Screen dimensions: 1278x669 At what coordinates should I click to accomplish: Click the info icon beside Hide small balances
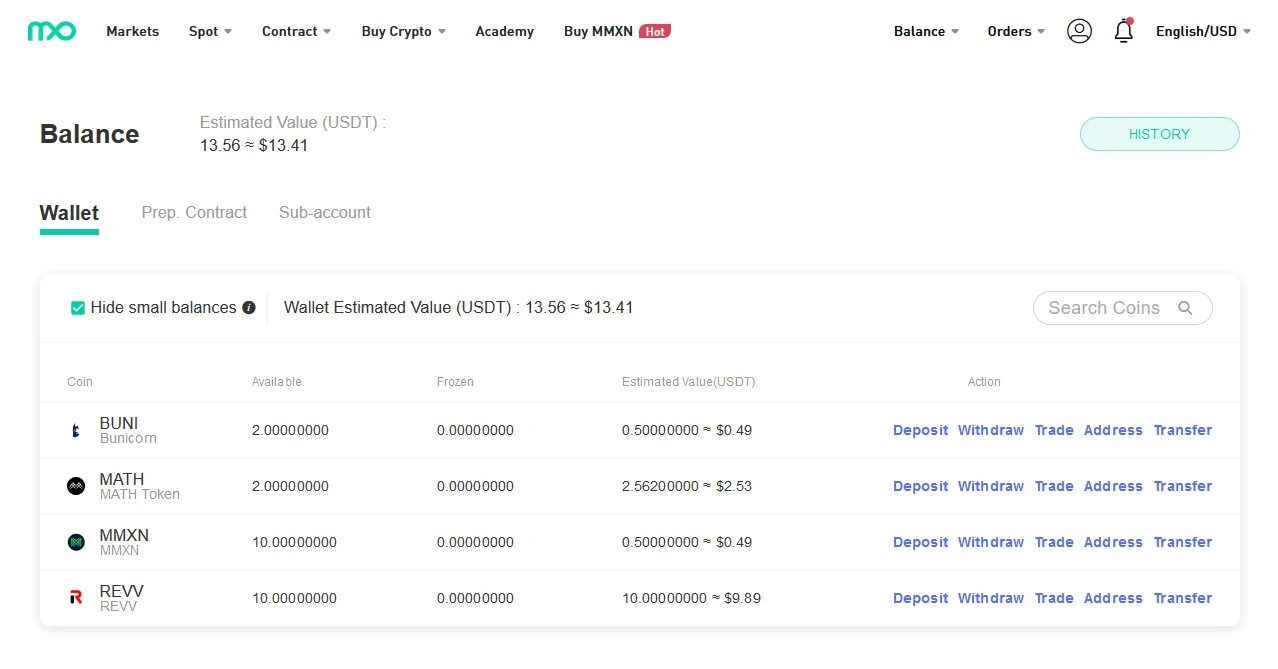coord(249,308)
